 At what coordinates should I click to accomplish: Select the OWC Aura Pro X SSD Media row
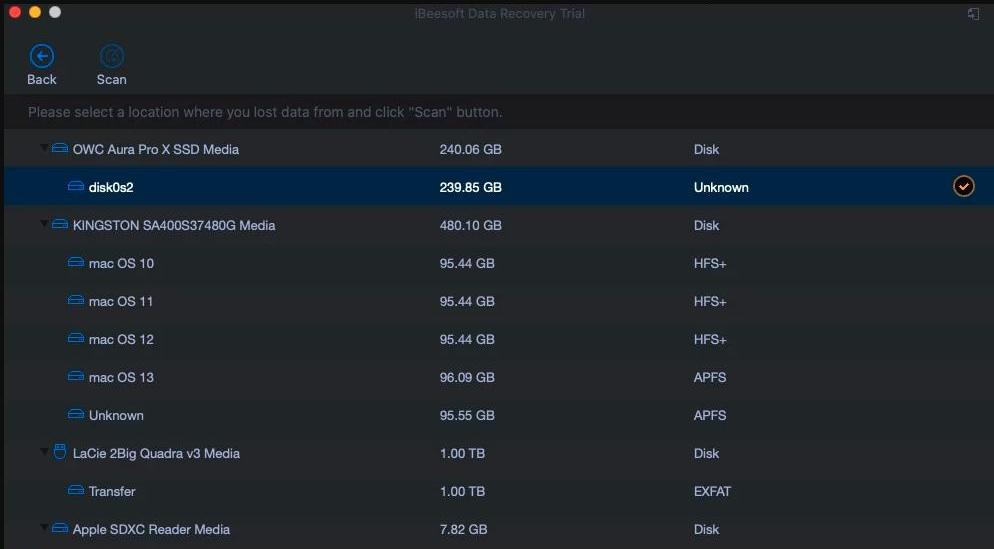click(499, 149)
